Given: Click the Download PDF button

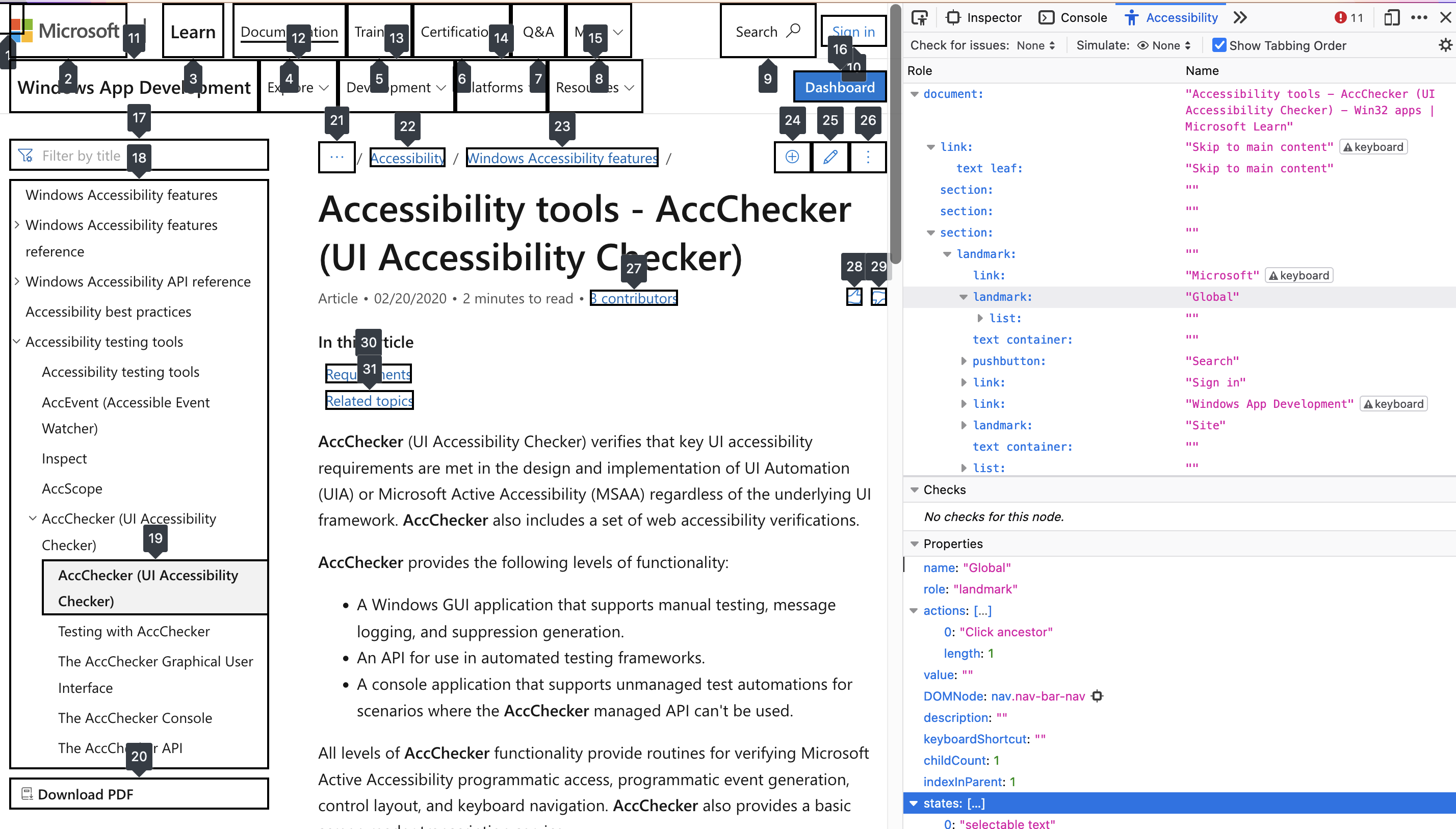Looking at the screenshot, I should tap(139, 794).
